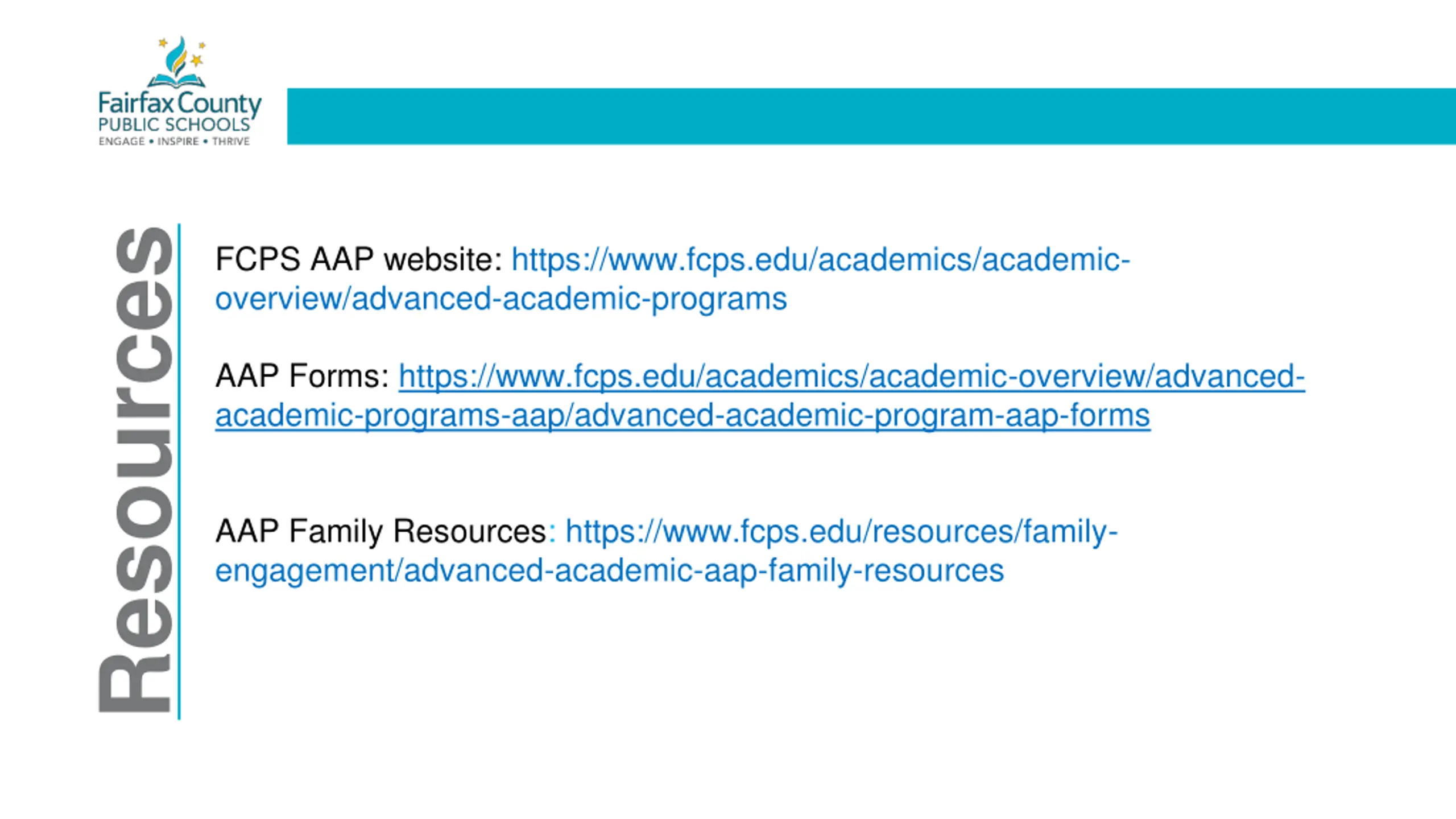1456x819 pixels.
Task: Click the topmost yellow star left of the flame
Action: click(x=163, y=43)
